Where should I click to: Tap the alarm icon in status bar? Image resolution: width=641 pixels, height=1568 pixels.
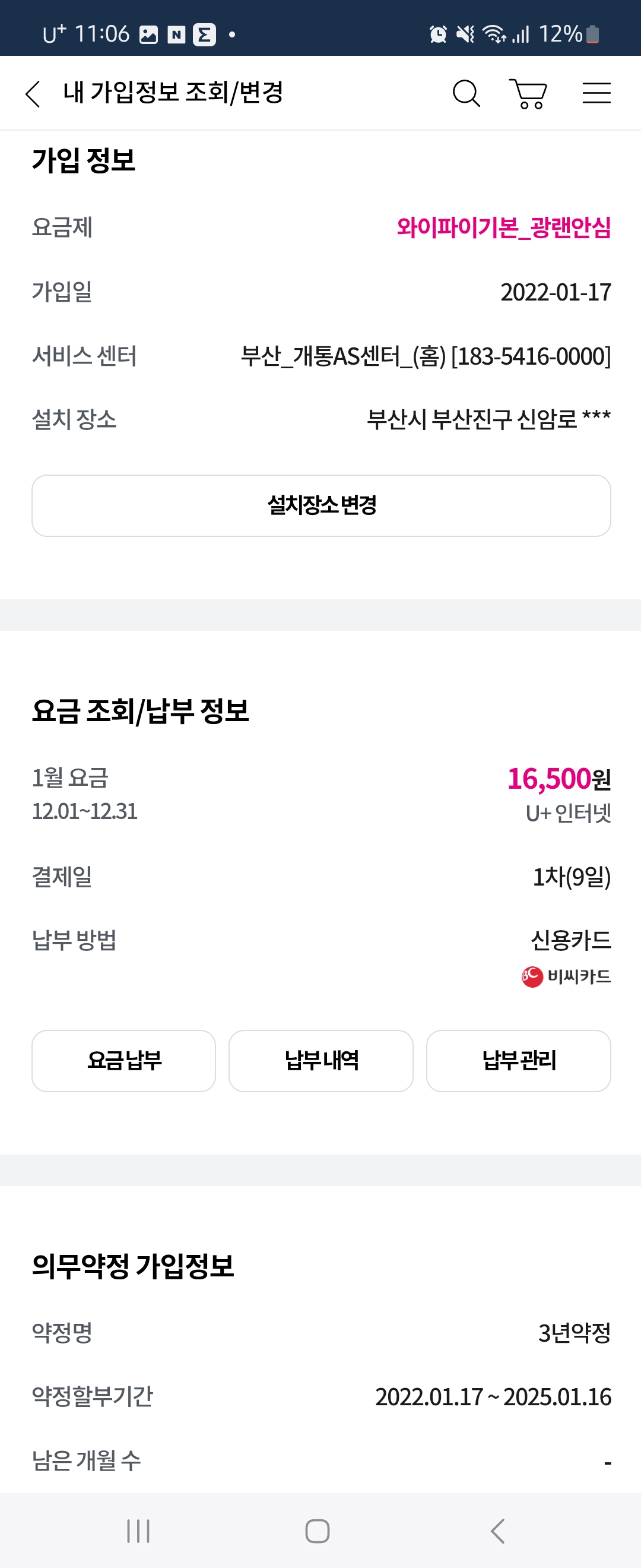[438, 34]
